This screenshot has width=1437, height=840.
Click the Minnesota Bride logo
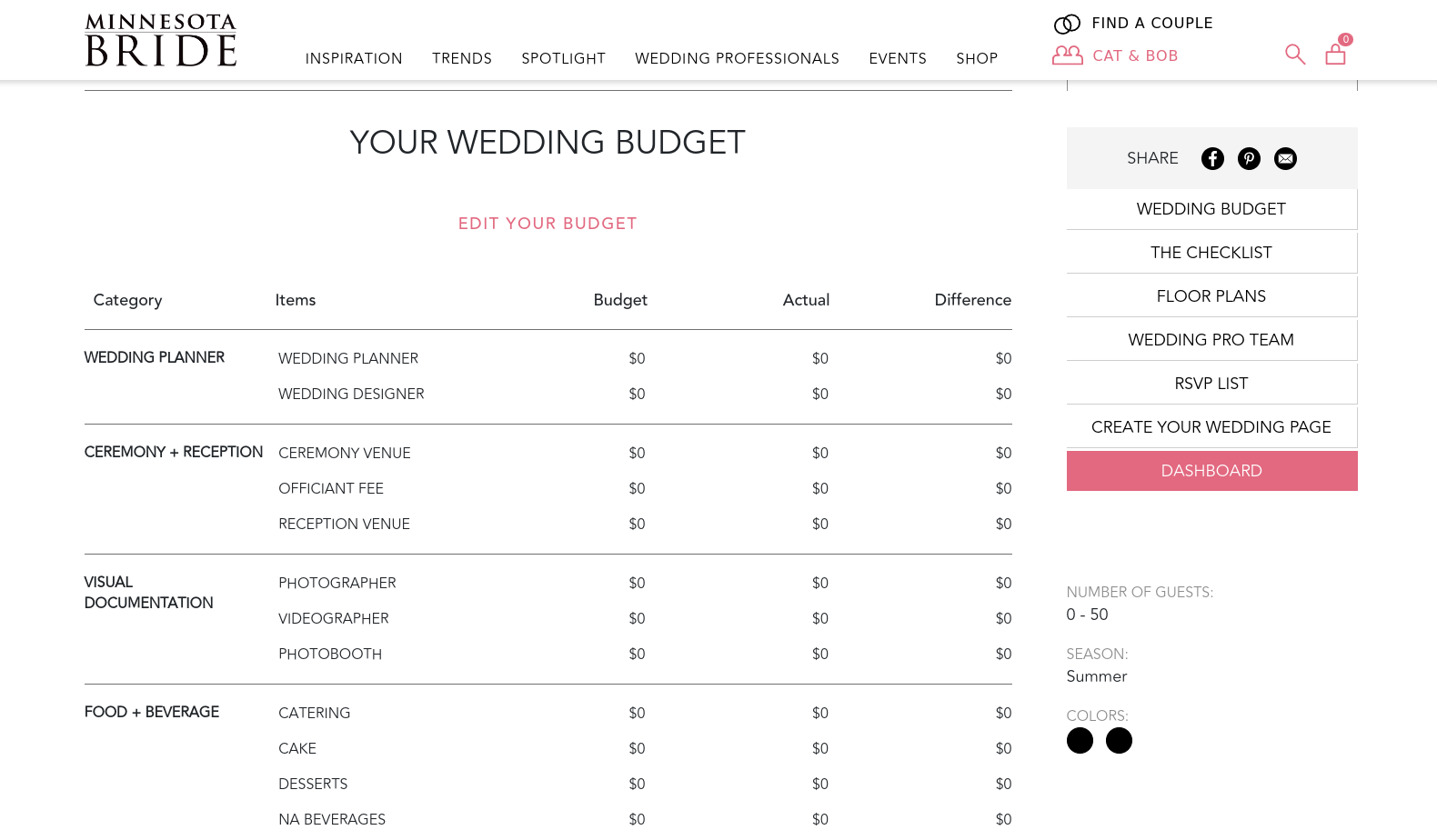161,40
